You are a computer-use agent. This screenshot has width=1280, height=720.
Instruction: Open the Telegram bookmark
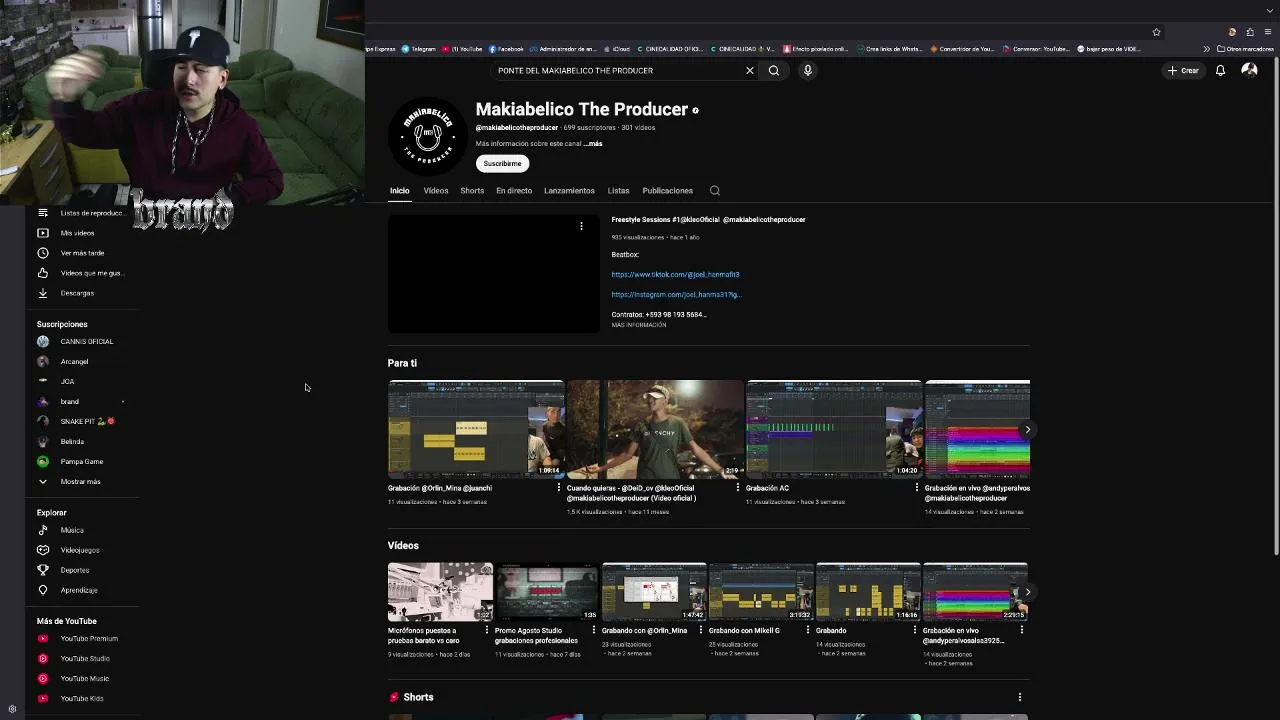tap(418, 49)
